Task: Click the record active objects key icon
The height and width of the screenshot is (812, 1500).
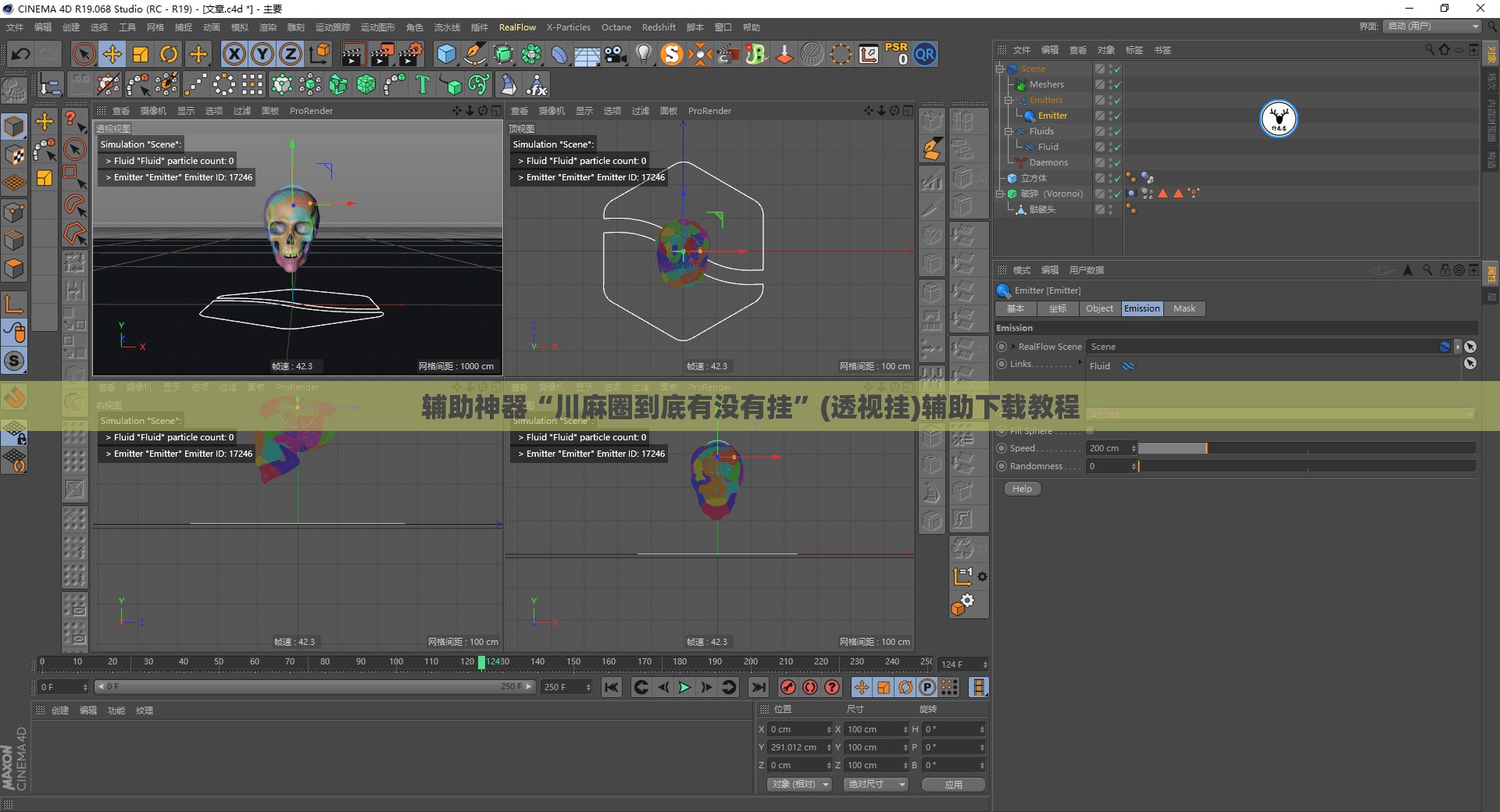Action: tap(788, 687)
